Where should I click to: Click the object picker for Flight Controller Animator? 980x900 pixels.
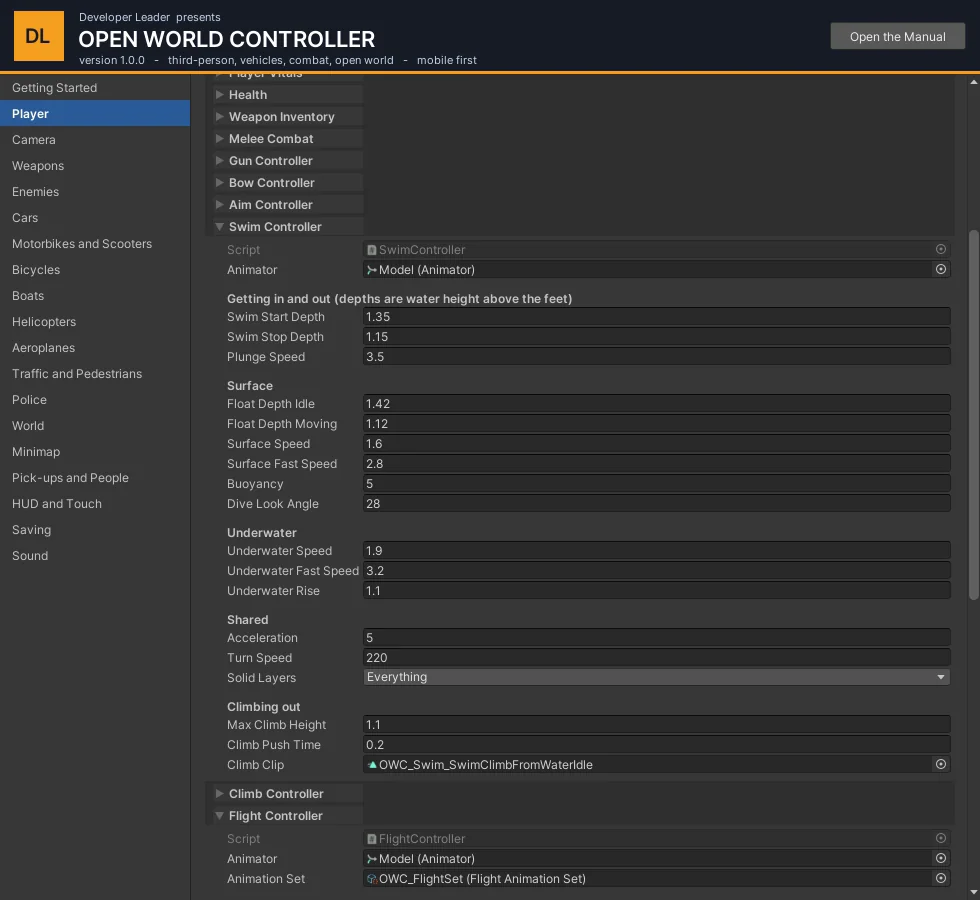(x=940, y=858)
